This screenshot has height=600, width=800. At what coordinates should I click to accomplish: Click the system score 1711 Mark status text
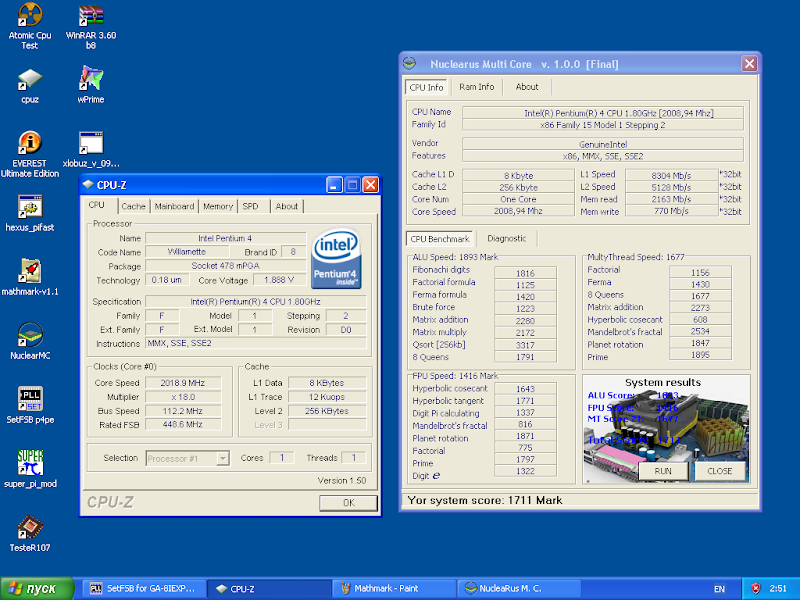coord(485,501)
